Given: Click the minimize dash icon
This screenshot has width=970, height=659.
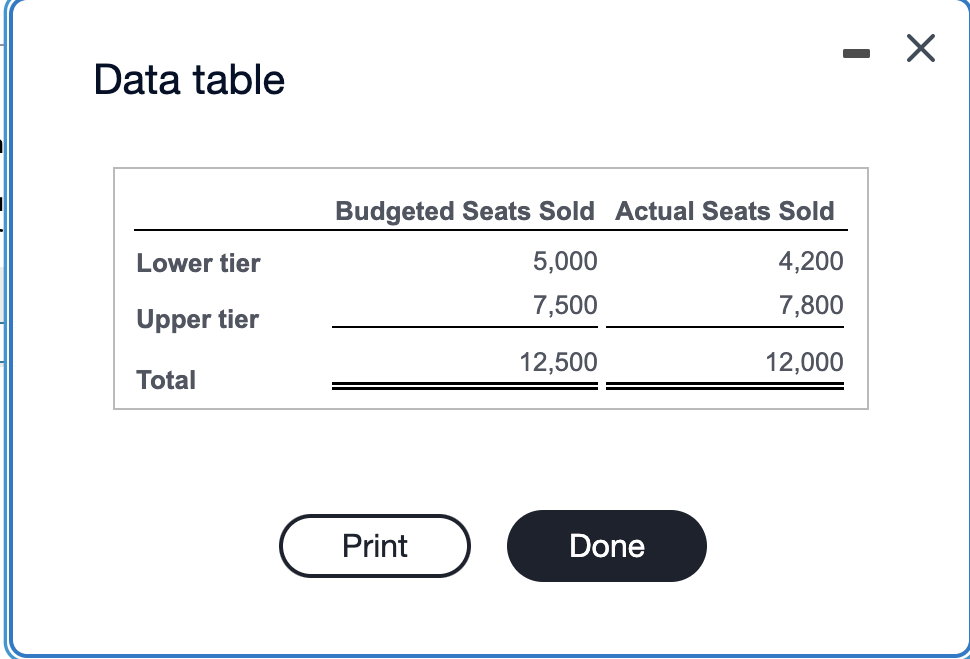Looking at the screenshot, I should pyautogui.click(x=856, y=55).
